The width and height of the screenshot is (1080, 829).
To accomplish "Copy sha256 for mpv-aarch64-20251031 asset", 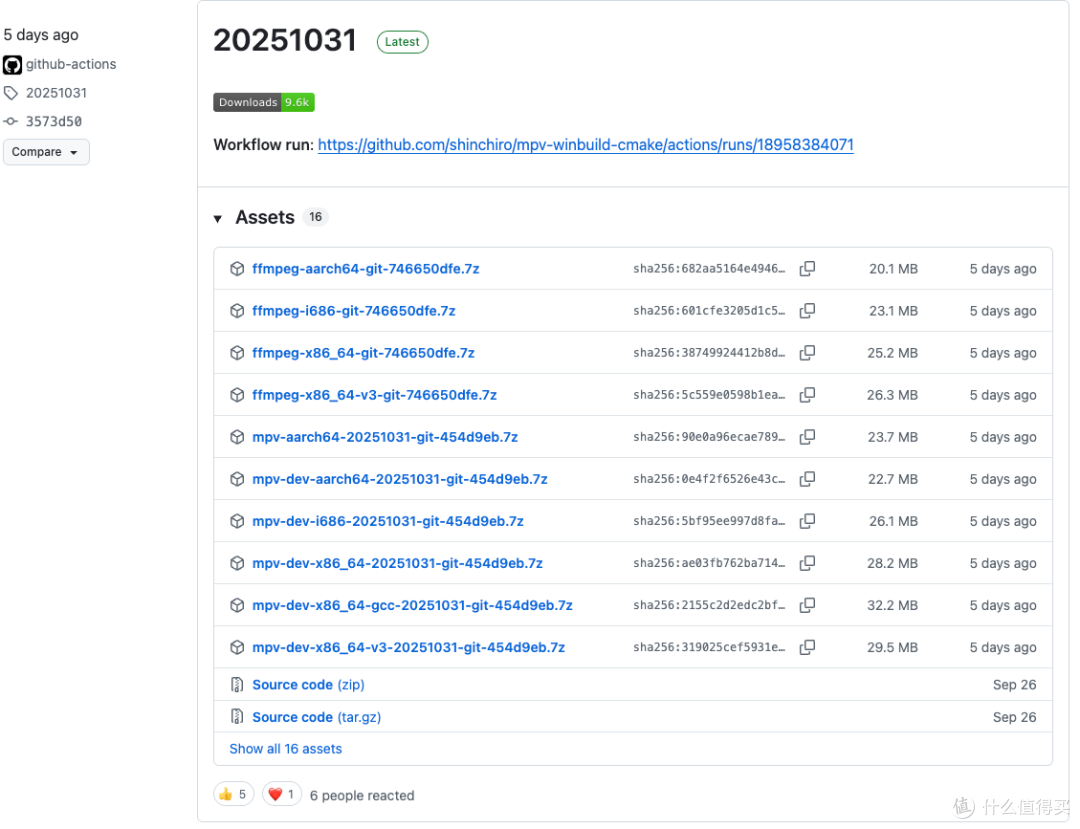I will [x=807, y=437].
